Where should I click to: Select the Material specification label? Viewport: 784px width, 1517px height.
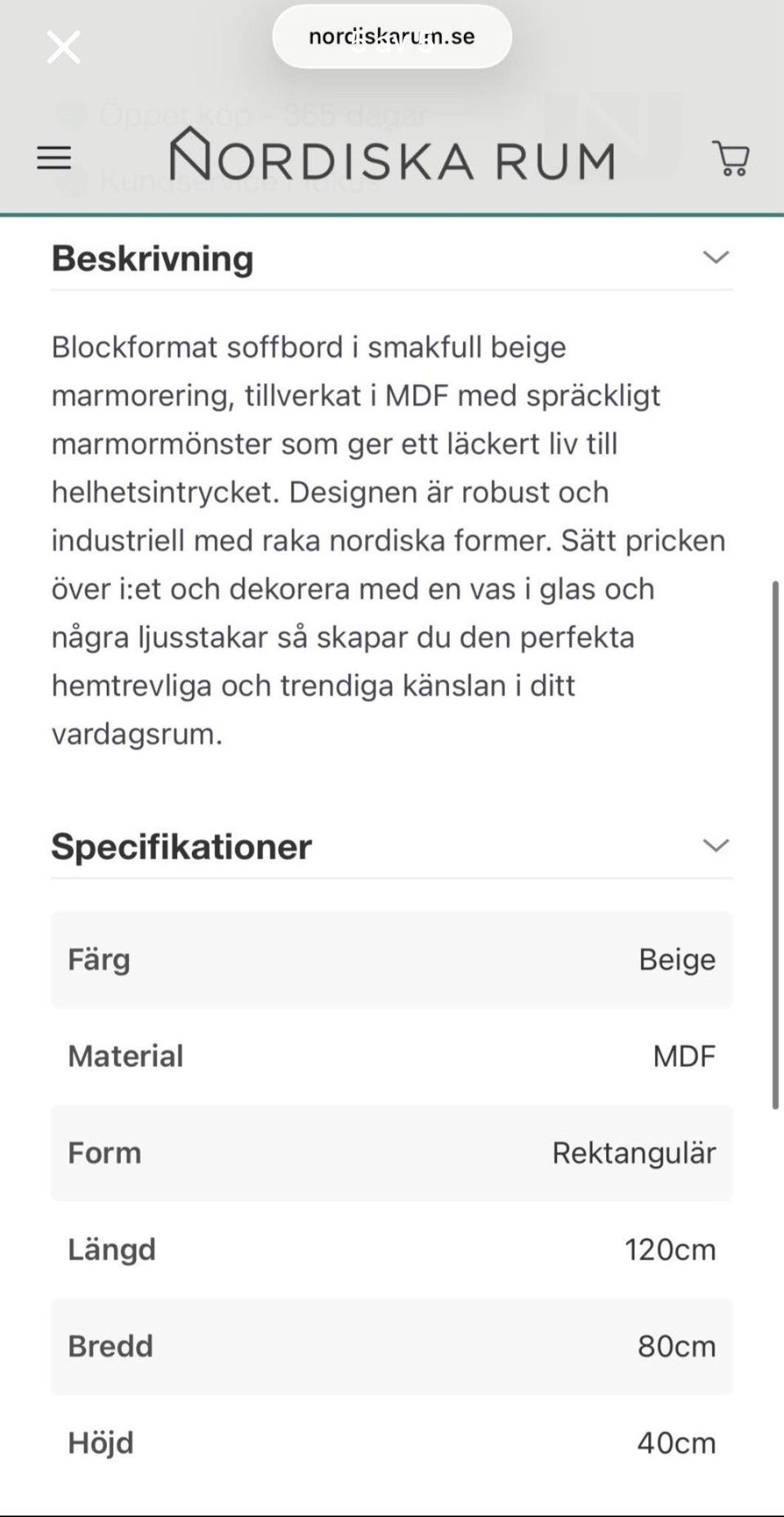point(126,1055)
